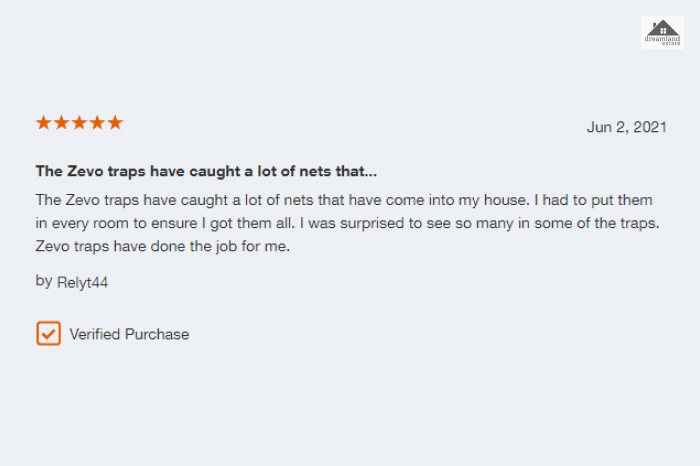Click the fifth rating star

tap(115, 122)
